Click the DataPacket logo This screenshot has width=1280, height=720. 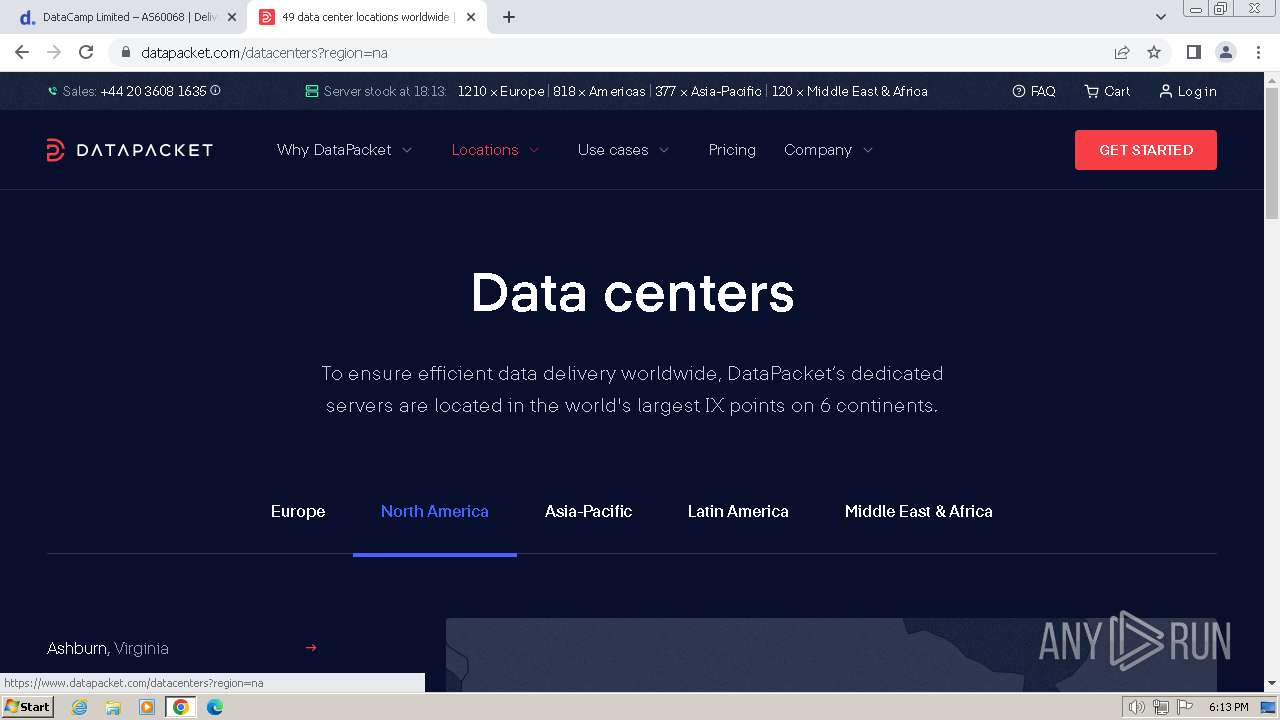129,150
